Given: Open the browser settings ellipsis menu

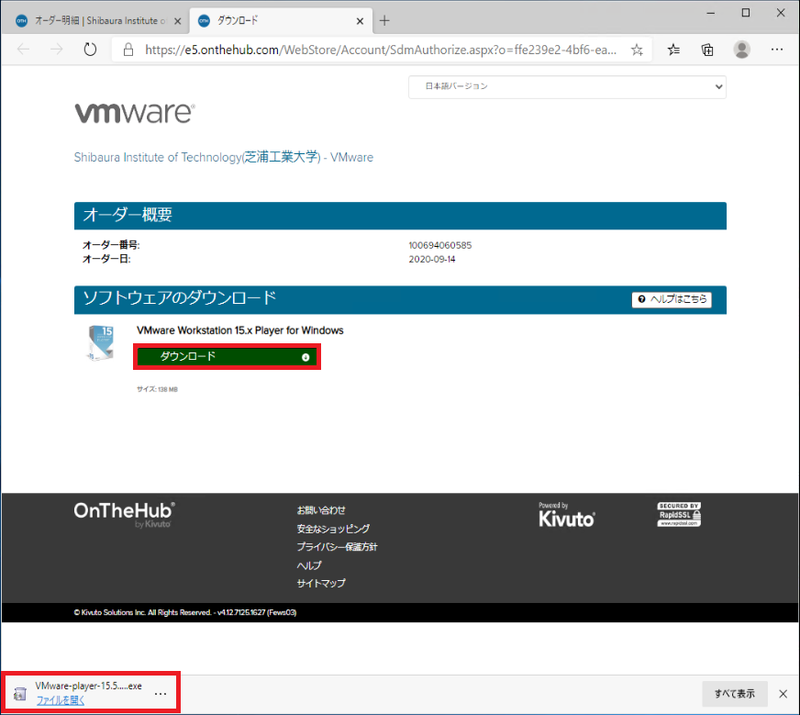Looking at the screenshot, I should (x=777, y=50).
